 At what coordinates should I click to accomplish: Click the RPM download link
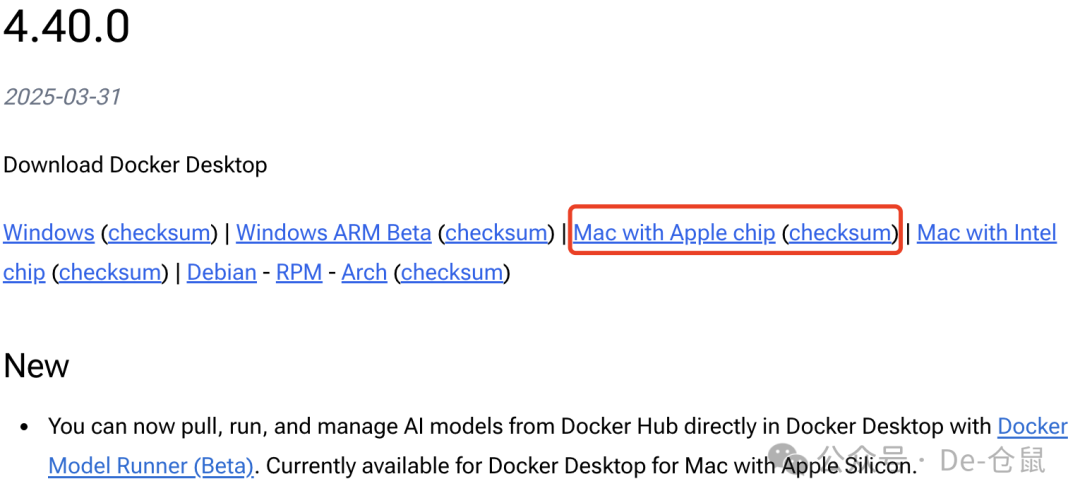click(x=299, y=272)
